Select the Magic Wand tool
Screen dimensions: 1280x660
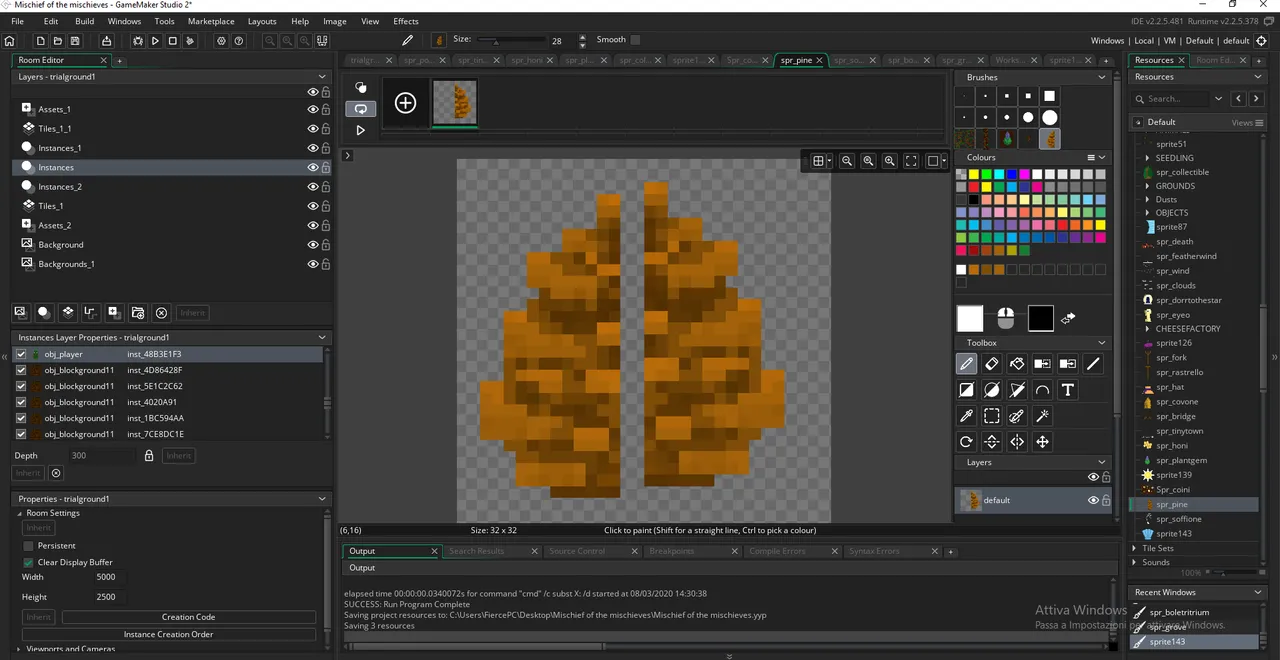(x=1042, y=416)
